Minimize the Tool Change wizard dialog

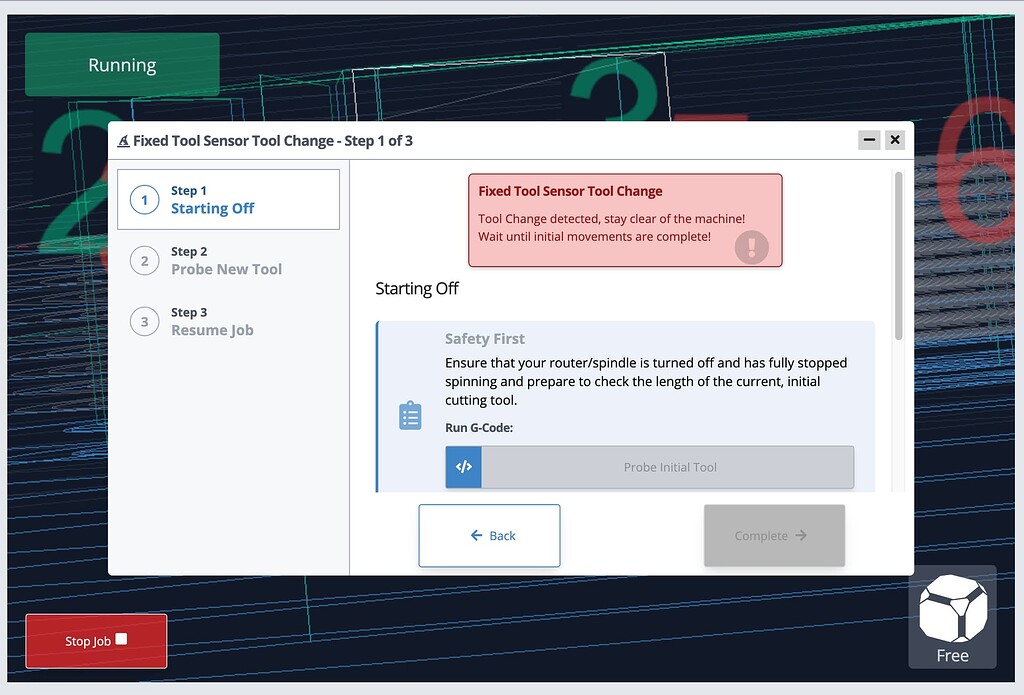(869, 140)
